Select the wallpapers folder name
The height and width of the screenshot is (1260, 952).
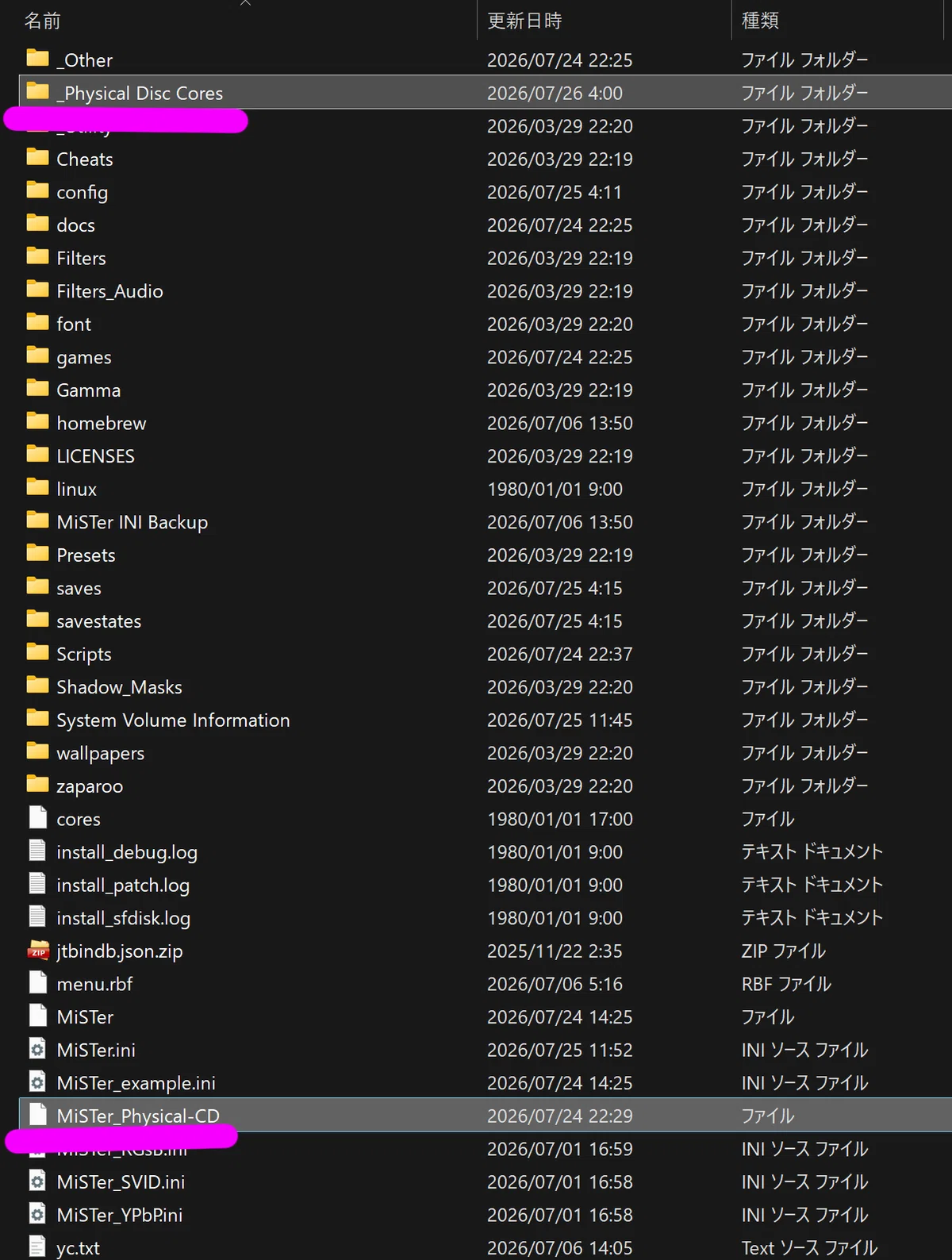click(100, 753)
